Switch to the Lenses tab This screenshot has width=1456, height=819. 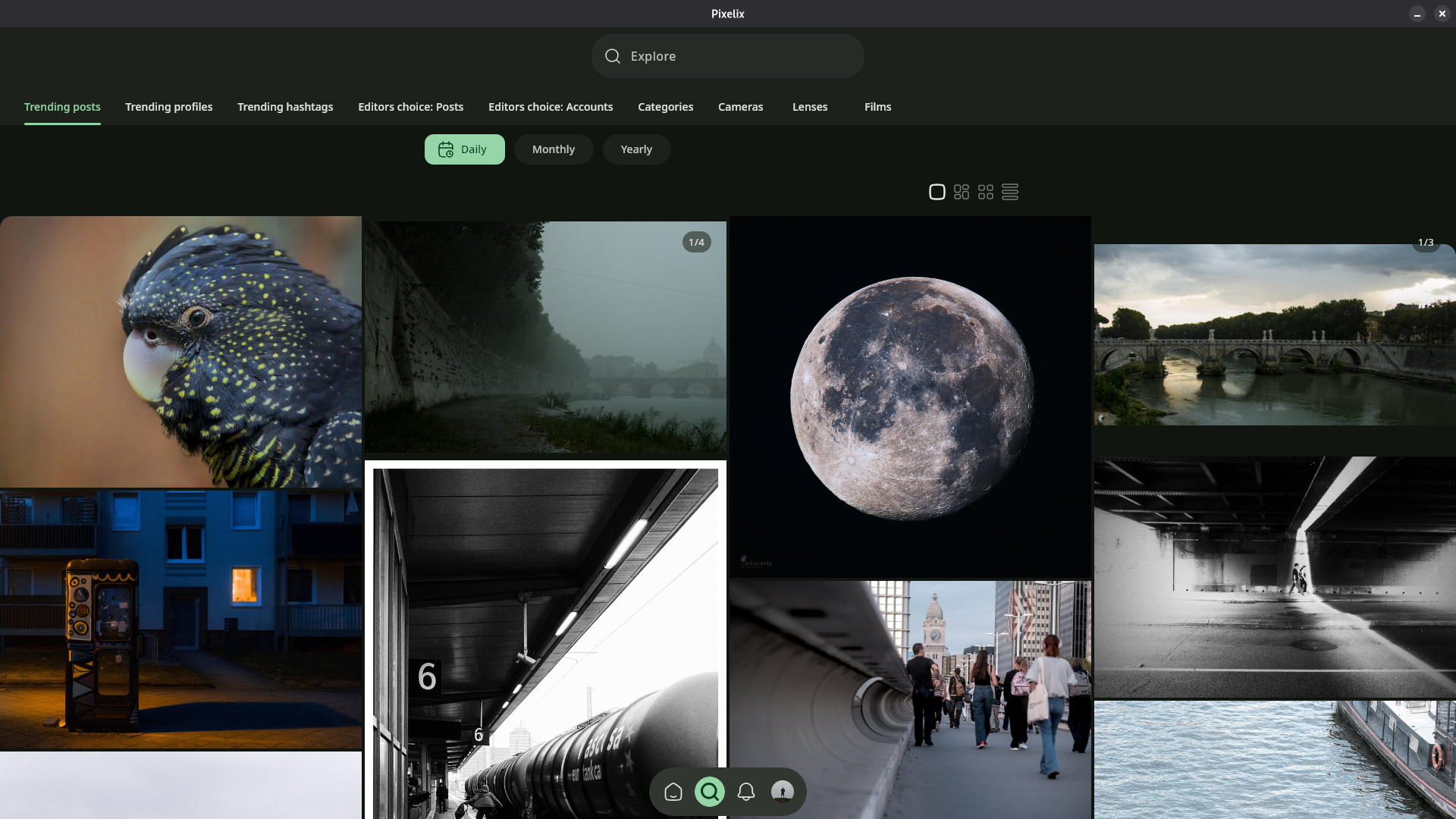[x=810, y=107]
